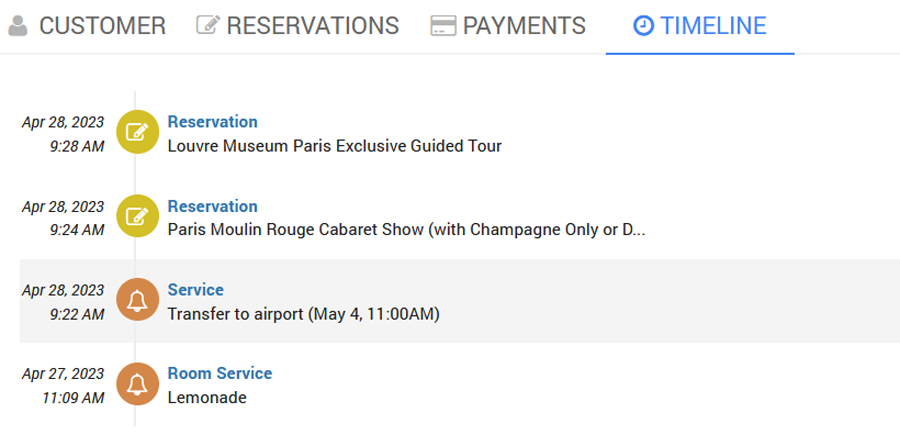This screenshot has height=435, width=900.
Task: Click the airport transfer service bell icon
Action: 138,301
